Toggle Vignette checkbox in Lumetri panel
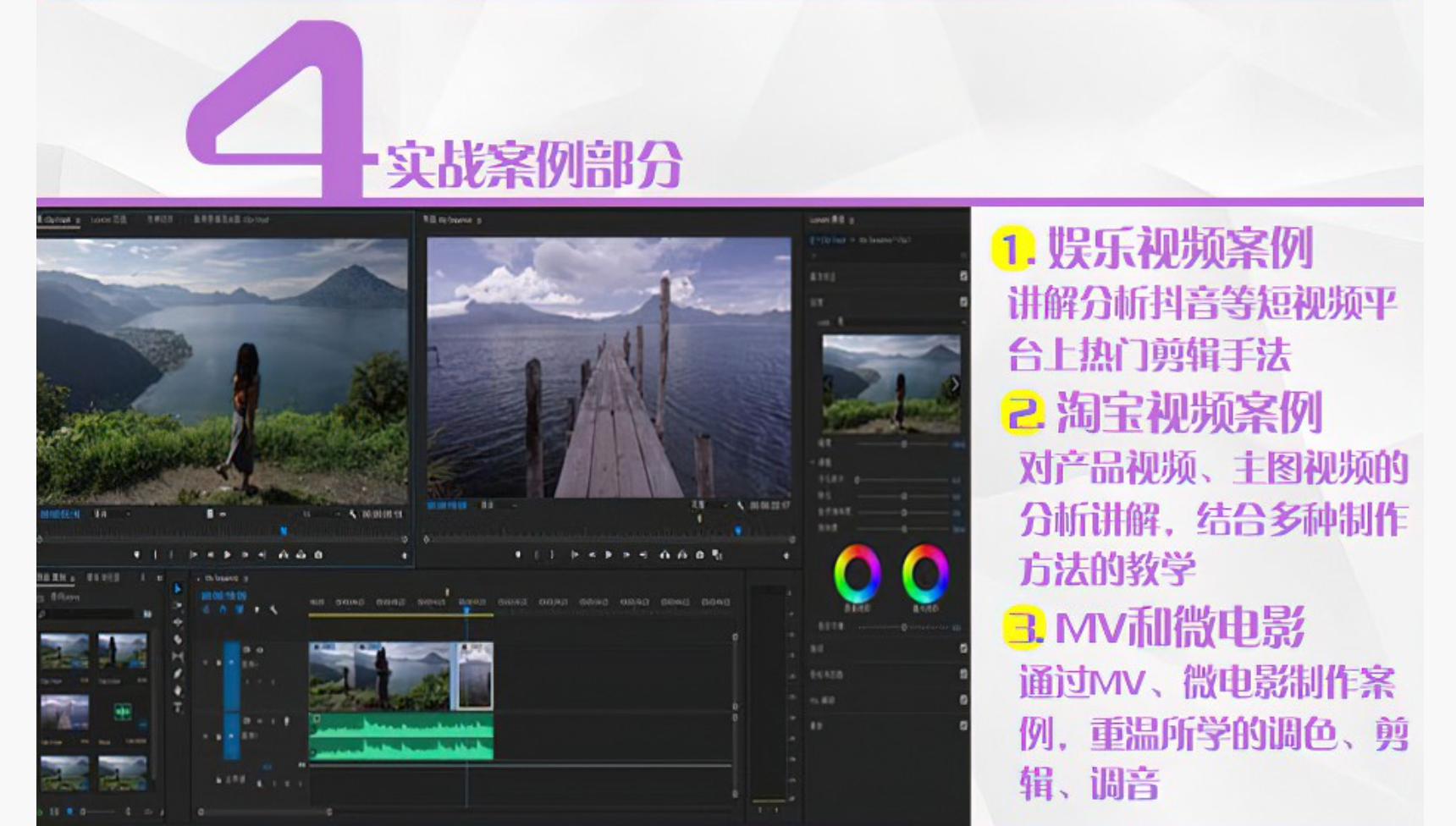 pyautogui.click(x=963, y=726)
